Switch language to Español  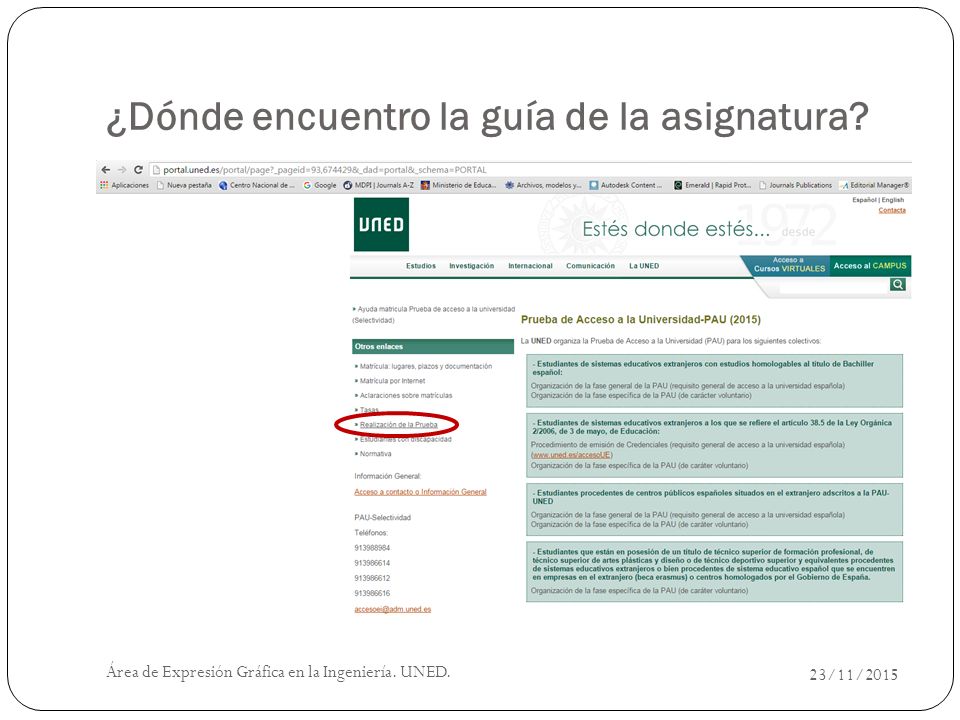point(864,200)
